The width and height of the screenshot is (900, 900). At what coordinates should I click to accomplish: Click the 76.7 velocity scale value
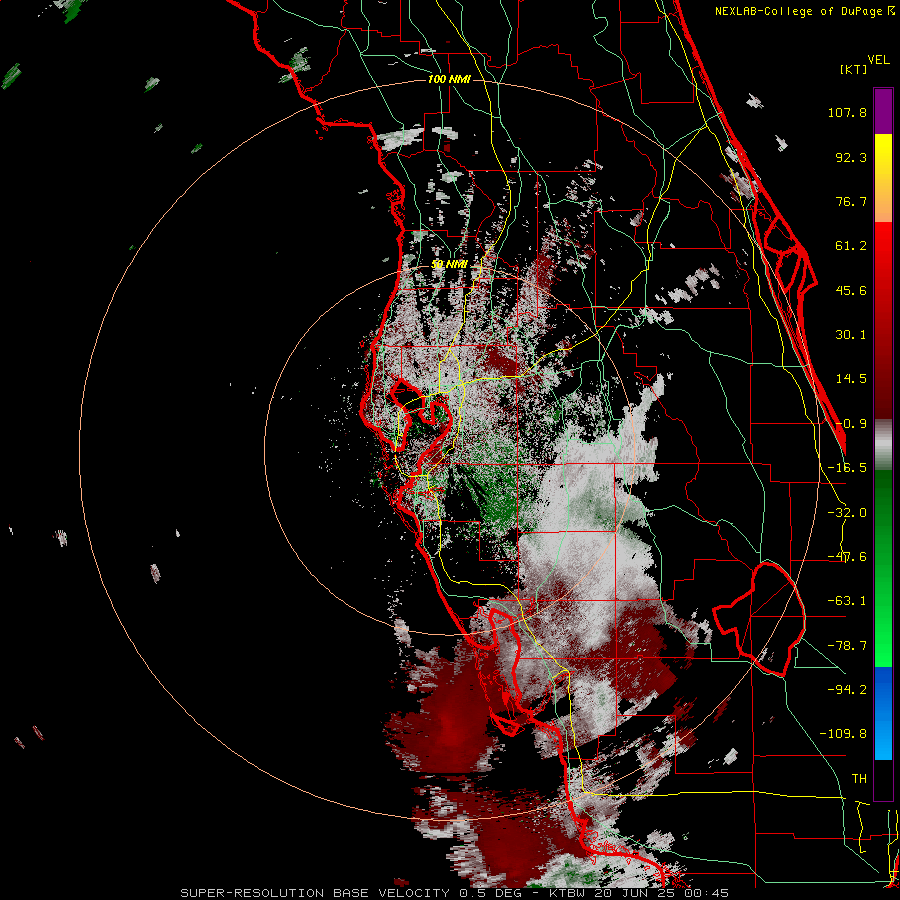[851, 201]
